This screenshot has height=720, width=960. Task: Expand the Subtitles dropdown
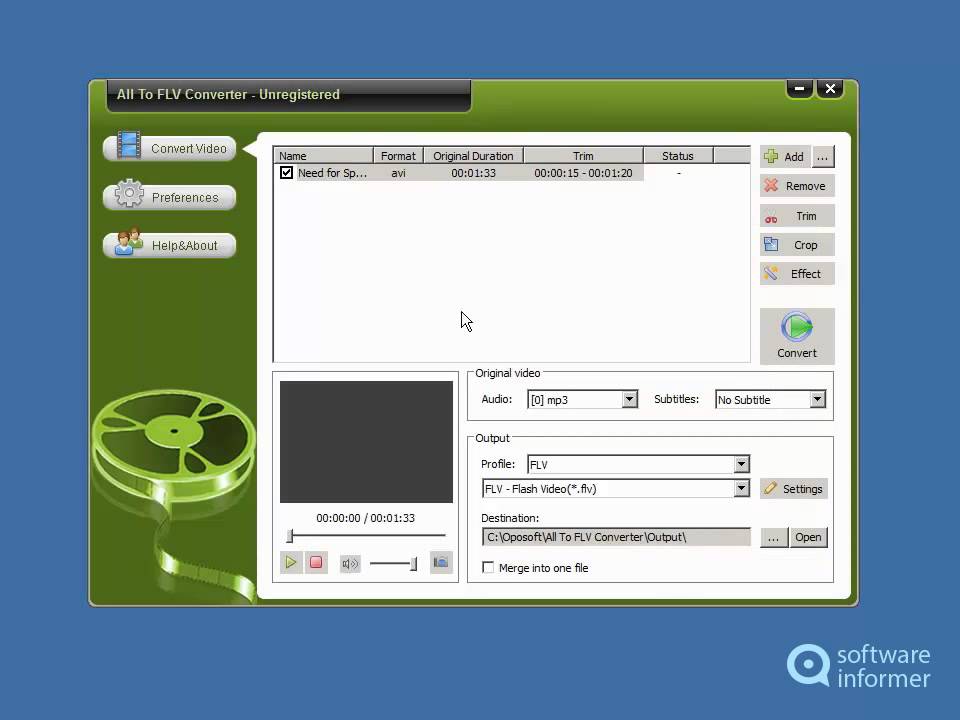click(x=817, y=399)
